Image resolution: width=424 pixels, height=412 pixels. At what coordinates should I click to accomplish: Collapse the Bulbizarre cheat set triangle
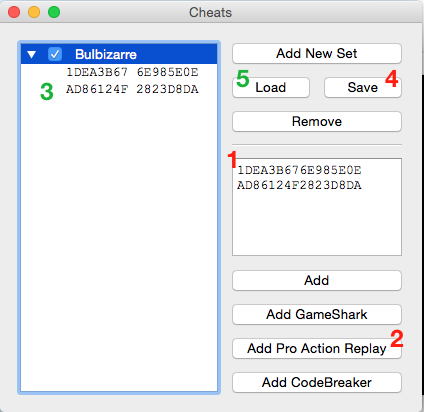pos(31,54)
